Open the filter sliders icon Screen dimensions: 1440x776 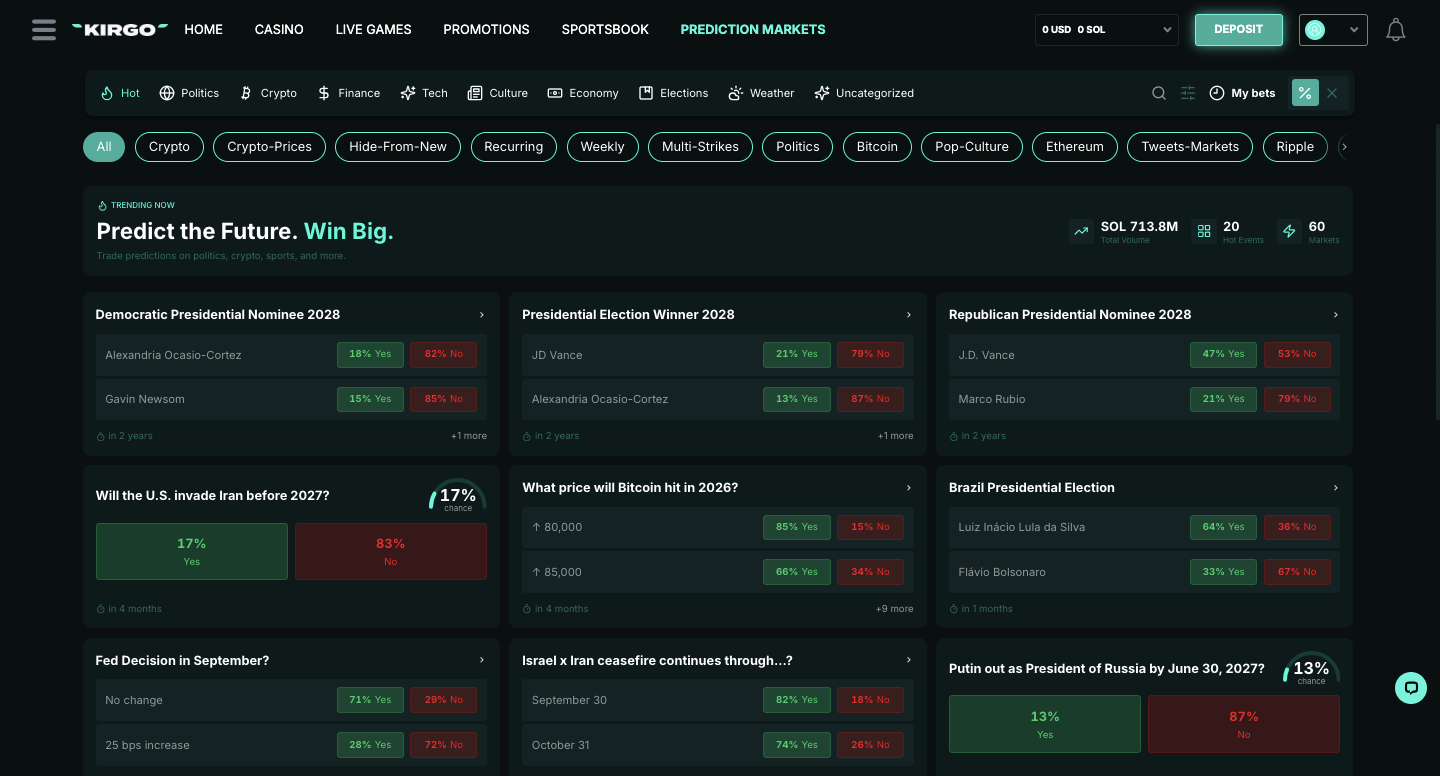[1188, 93]
